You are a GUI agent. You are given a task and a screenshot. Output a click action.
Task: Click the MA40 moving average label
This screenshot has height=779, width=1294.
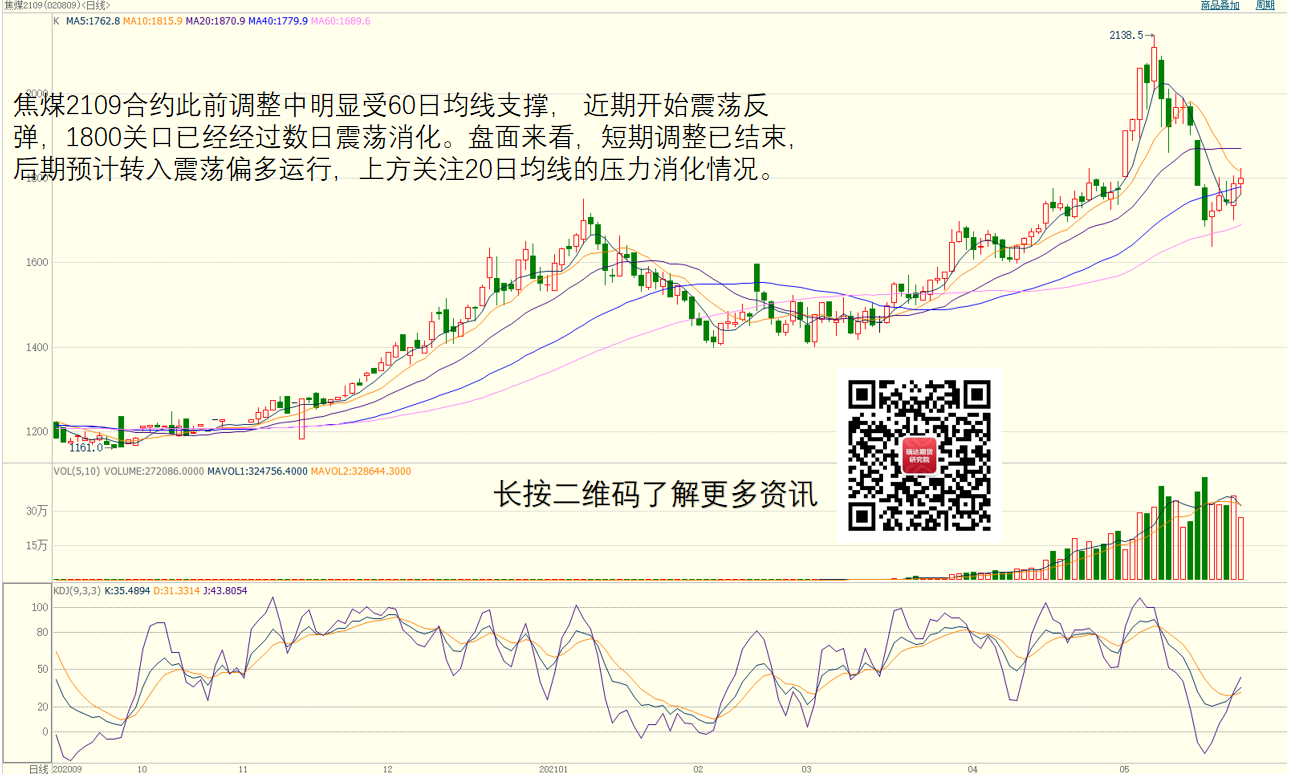(277, 21)
